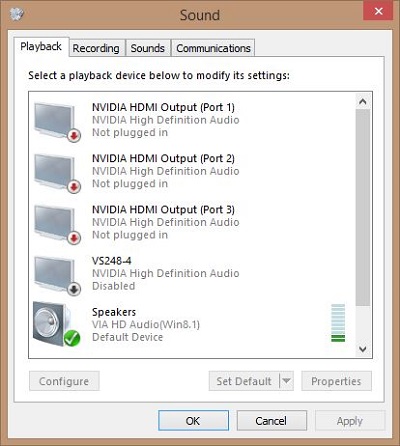Select NVIDIA HDMI Output Port 1 monitor icon
This screenshot has height=446, width=400.
[57, 122]
